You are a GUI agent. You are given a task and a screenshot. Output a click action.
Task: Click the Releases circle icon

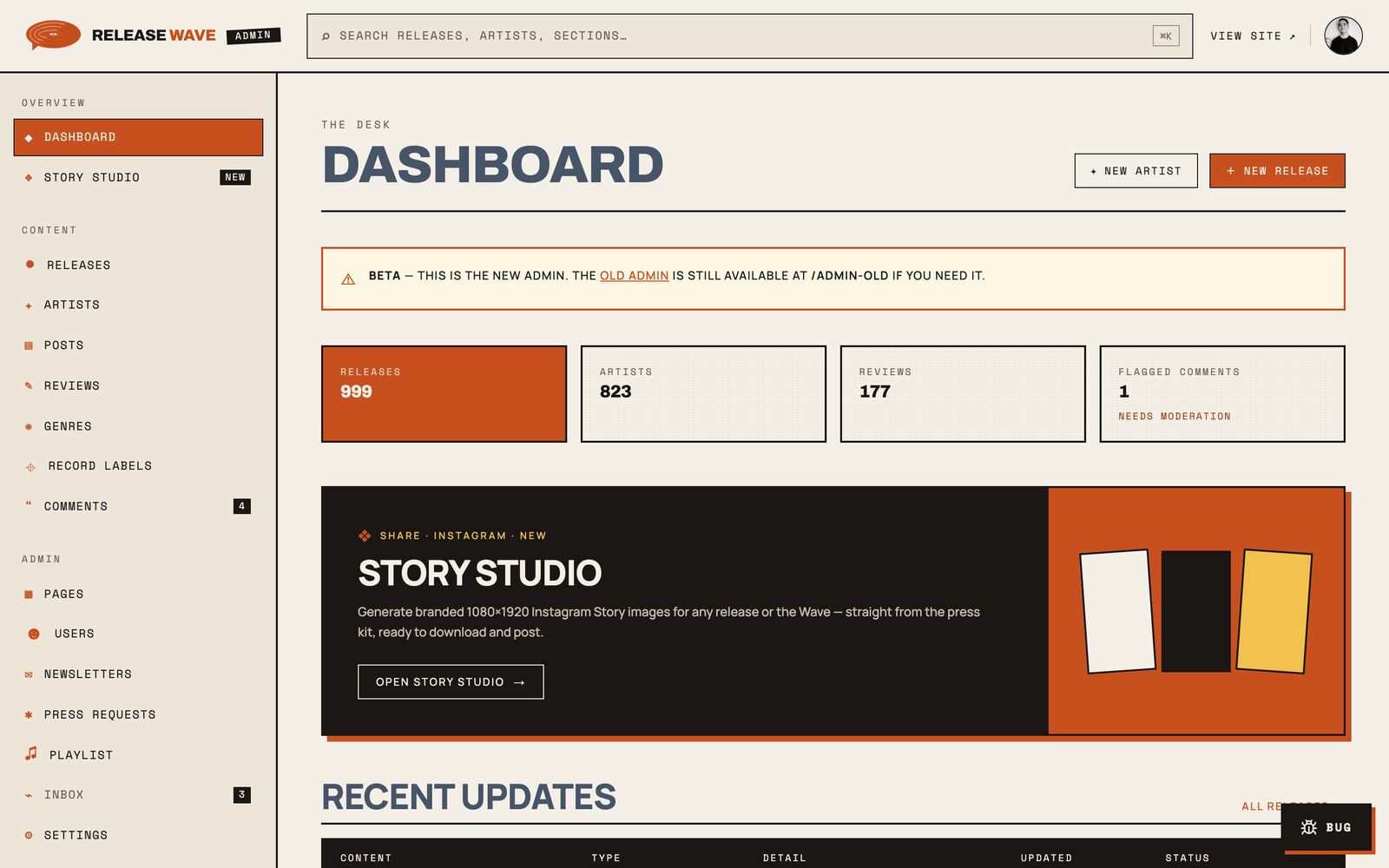pos(30,265)
